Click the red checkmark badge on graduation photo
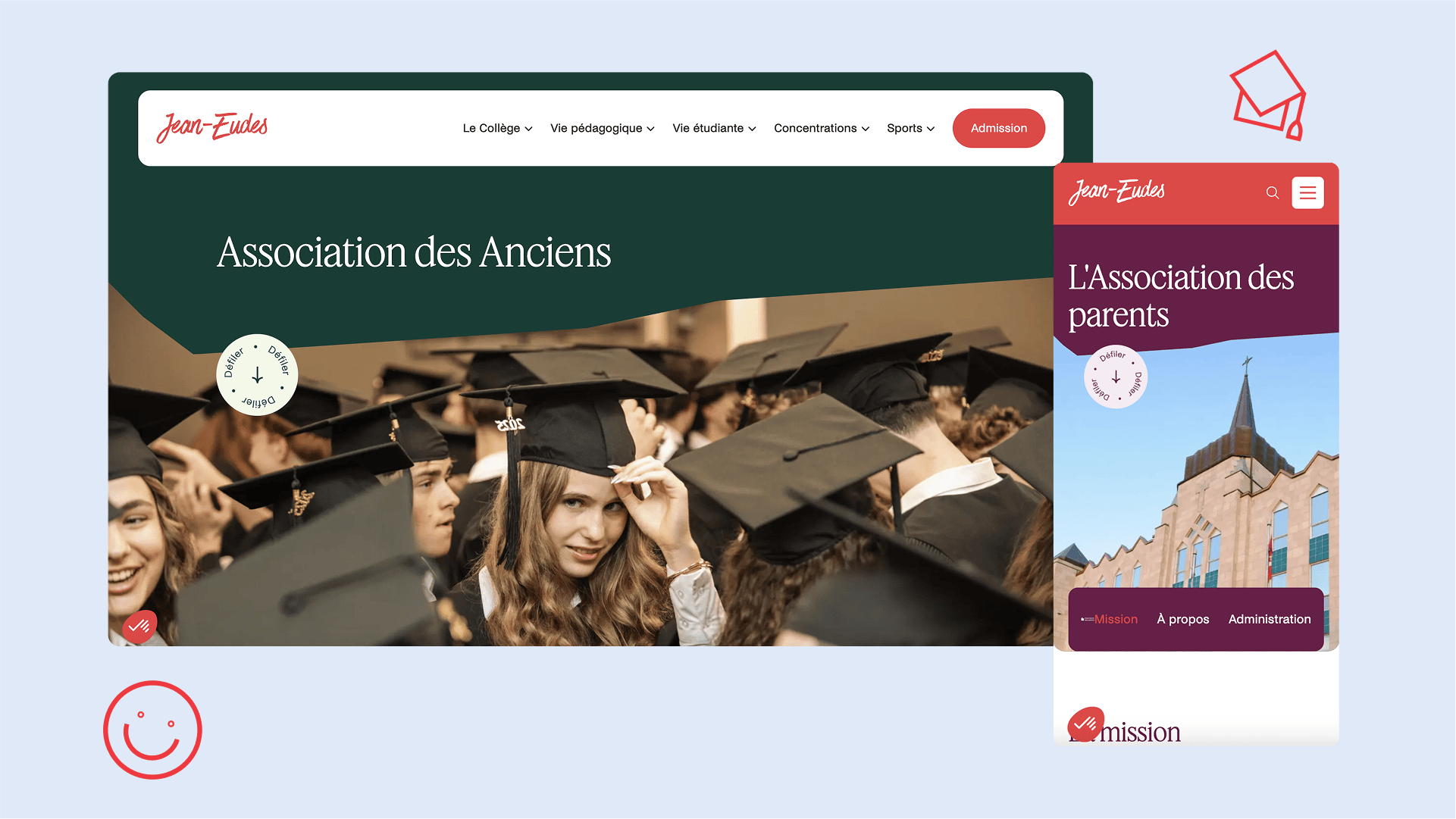This screenshot has height=819, width=1456. 139,627
